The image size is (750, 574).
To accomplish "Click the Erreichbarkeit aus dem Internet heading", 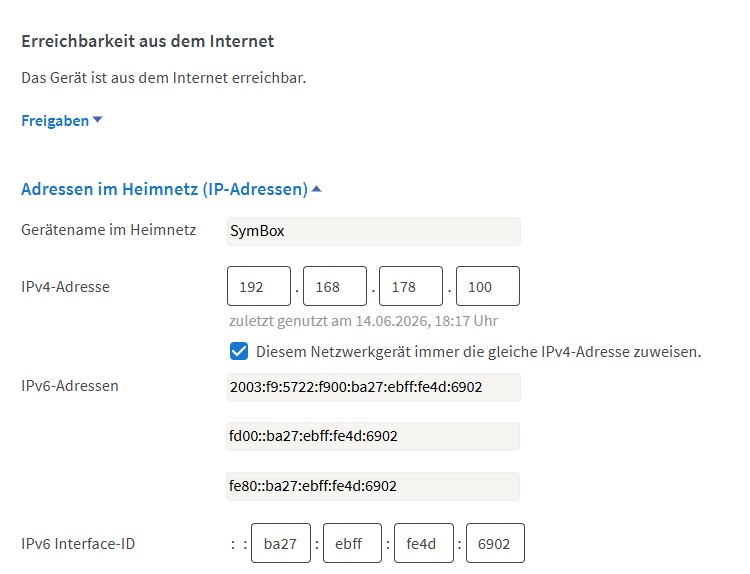I will click(x=148, y=41).
